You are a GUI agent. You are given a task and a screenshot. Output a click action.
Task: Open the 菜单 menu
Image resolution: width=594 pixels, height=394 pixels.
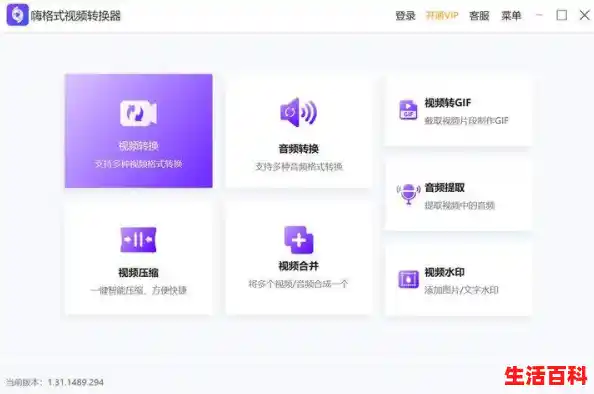[511, 16]
